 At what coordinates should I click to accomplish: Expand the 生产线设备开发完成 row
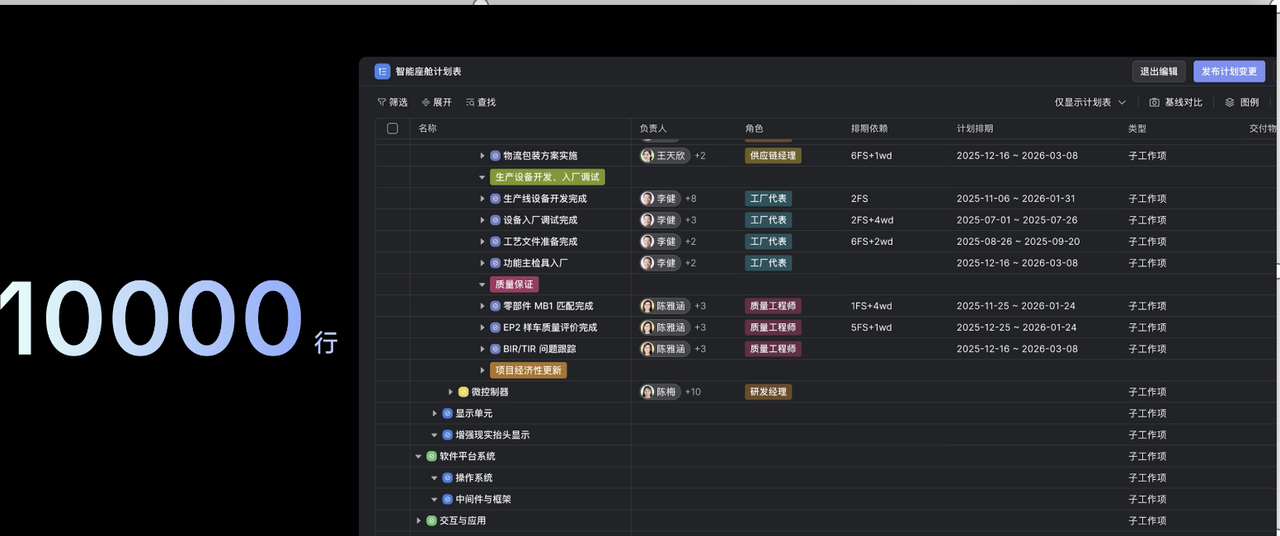482,198
